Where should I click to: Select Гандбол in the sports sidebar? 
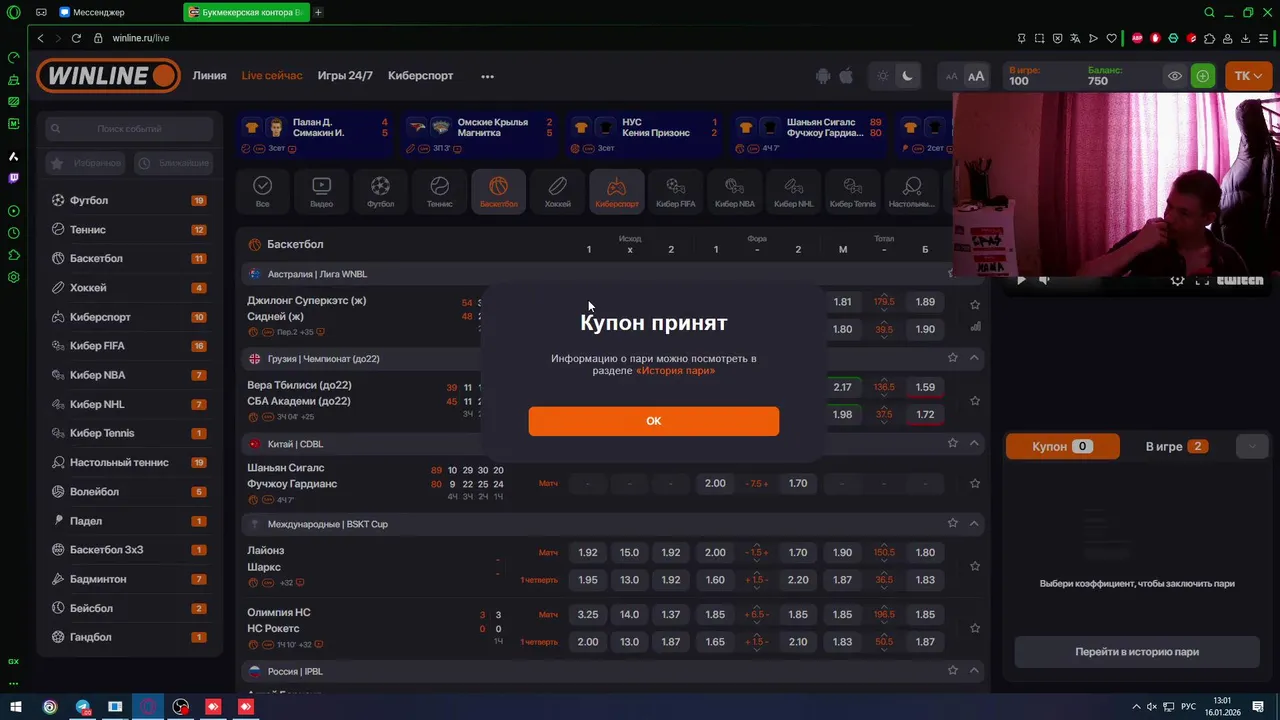point(129,637)
